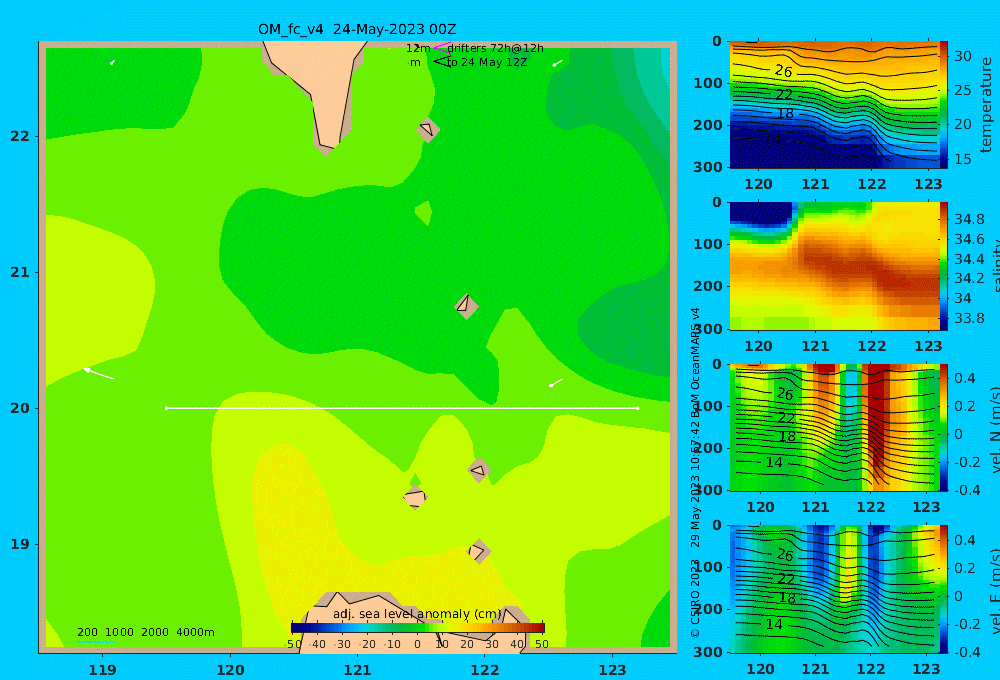Click the vel. N panel colorbar
1000x680 pixels.
(x=944, y=427)
